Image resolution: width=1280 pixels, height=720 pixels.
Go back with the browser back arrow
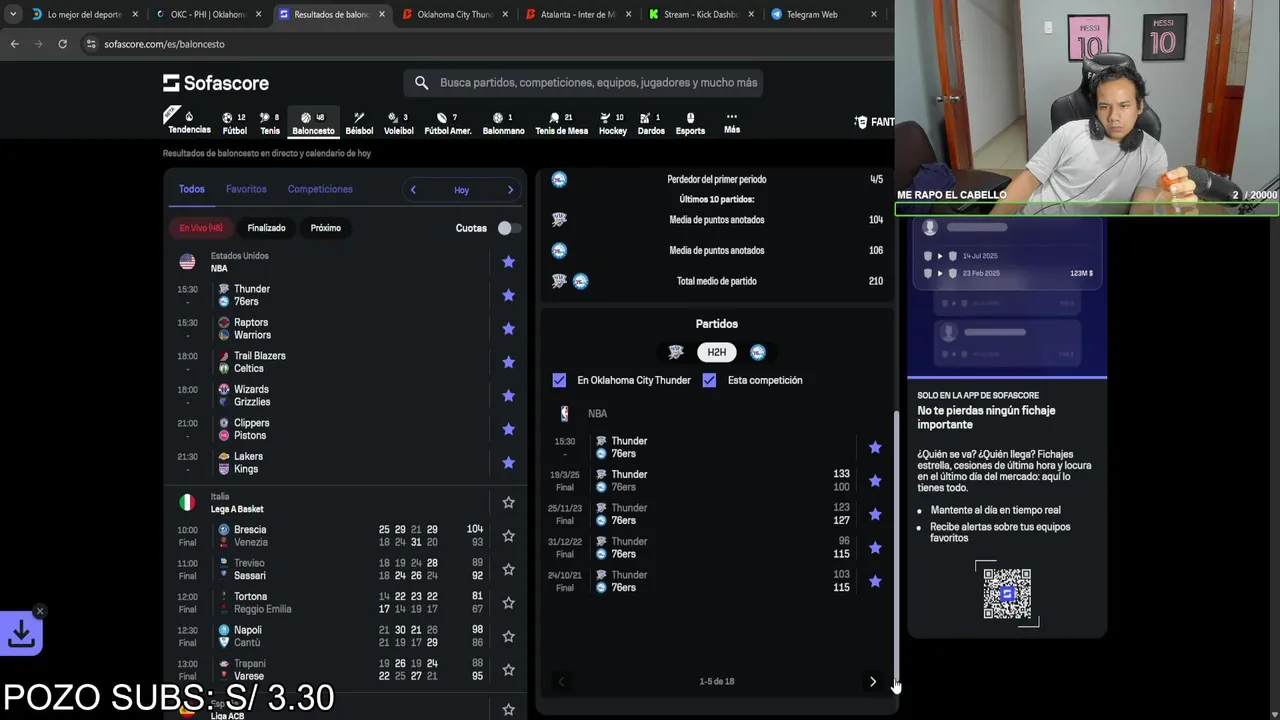14,44
